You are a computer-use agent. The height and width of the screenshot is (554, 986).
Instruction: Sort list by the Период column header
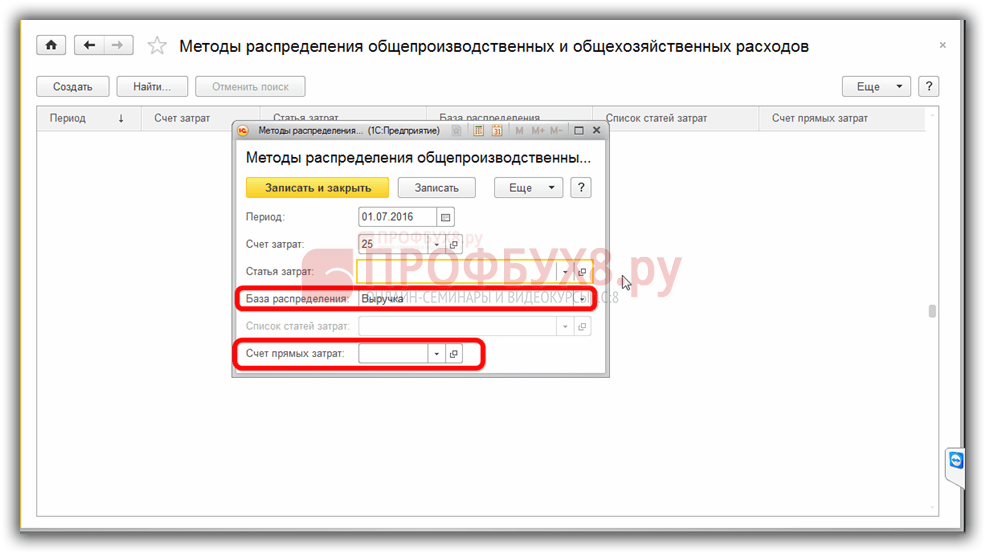[68, 118]
